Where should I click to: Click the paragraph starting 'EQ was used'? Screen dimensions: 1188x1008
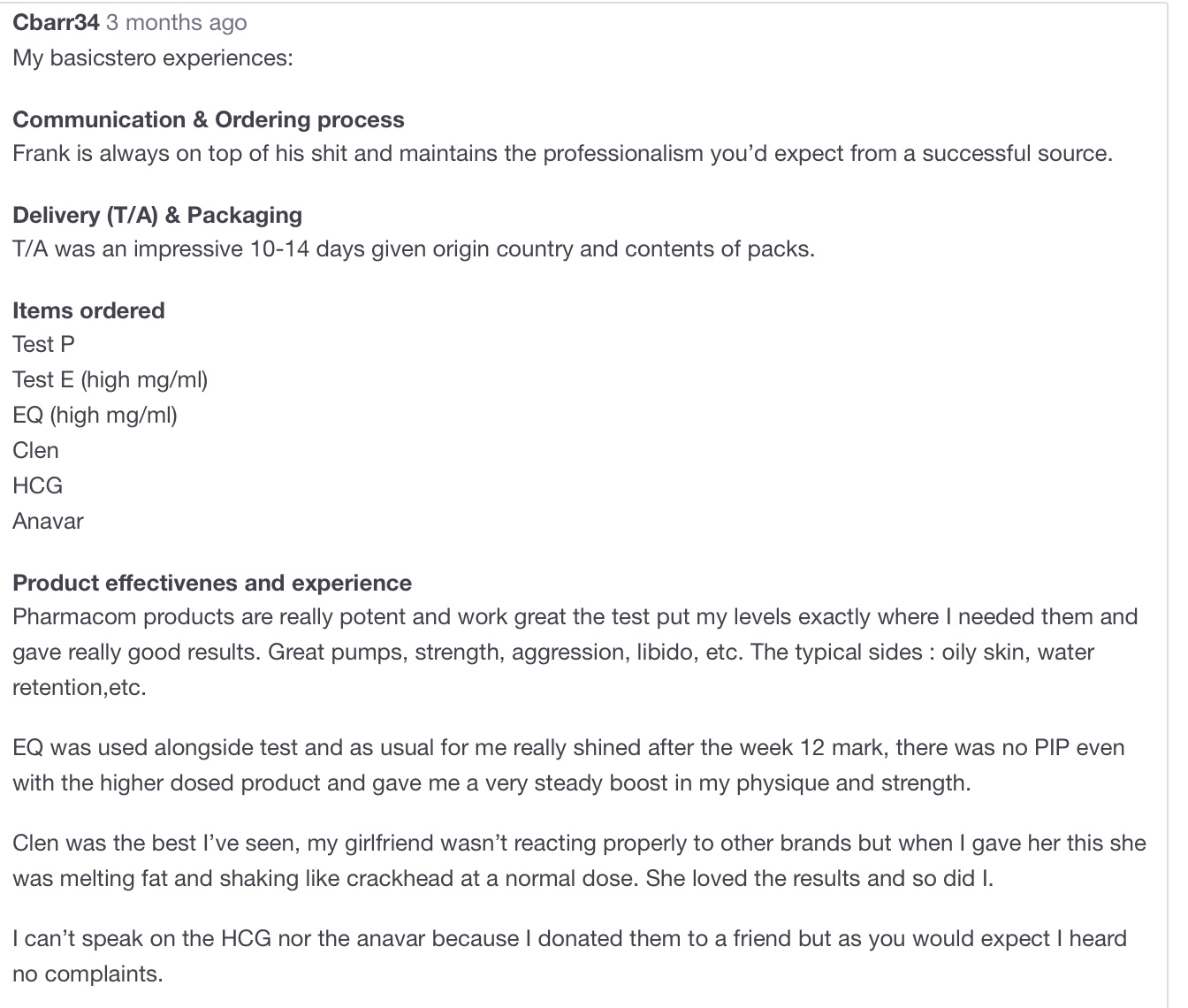point(569,765)
